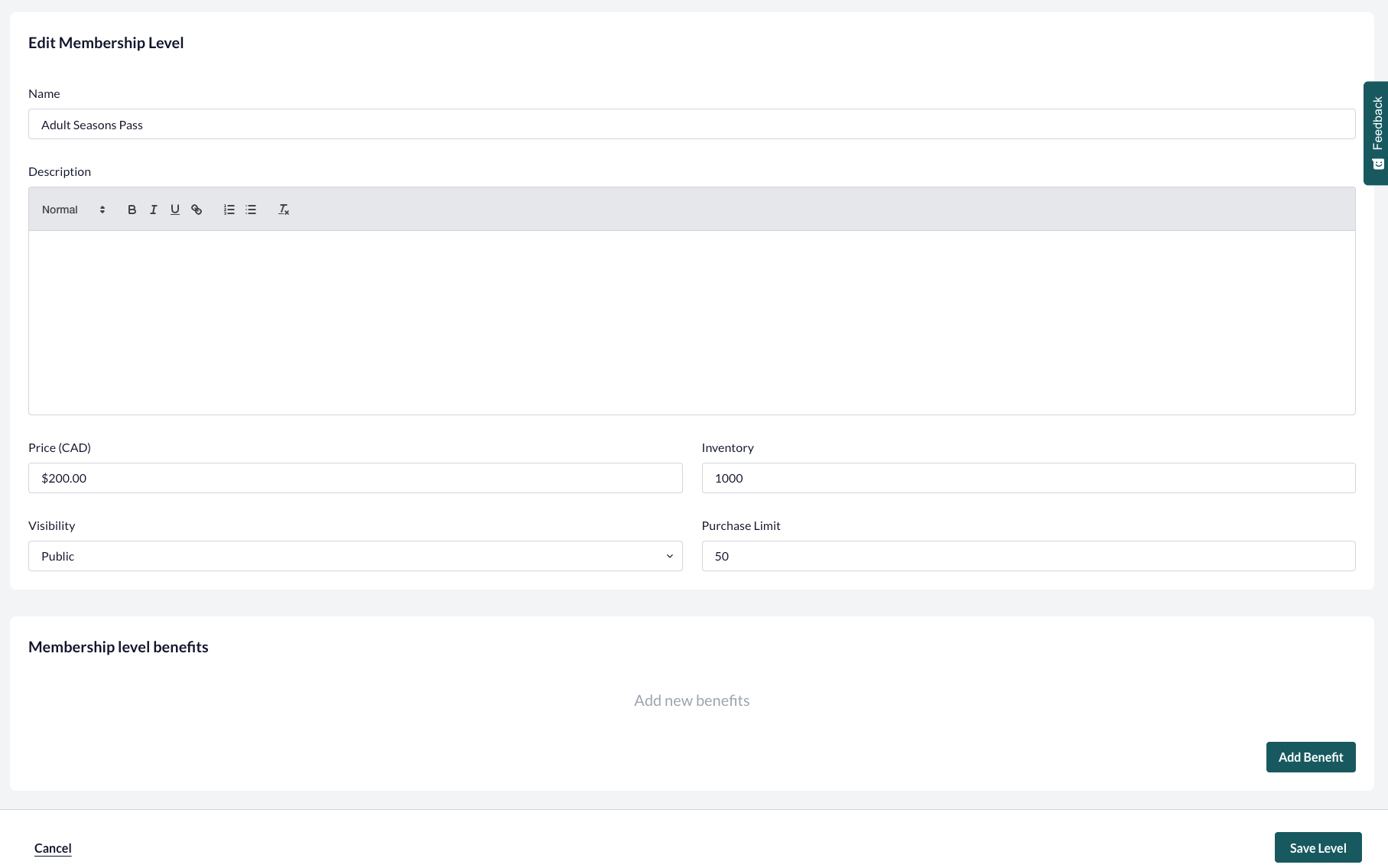Image resolution: width=1388 pixels, height=868 pixels.
Task: Create a bulleted list in the description
Action: [250, 209]
